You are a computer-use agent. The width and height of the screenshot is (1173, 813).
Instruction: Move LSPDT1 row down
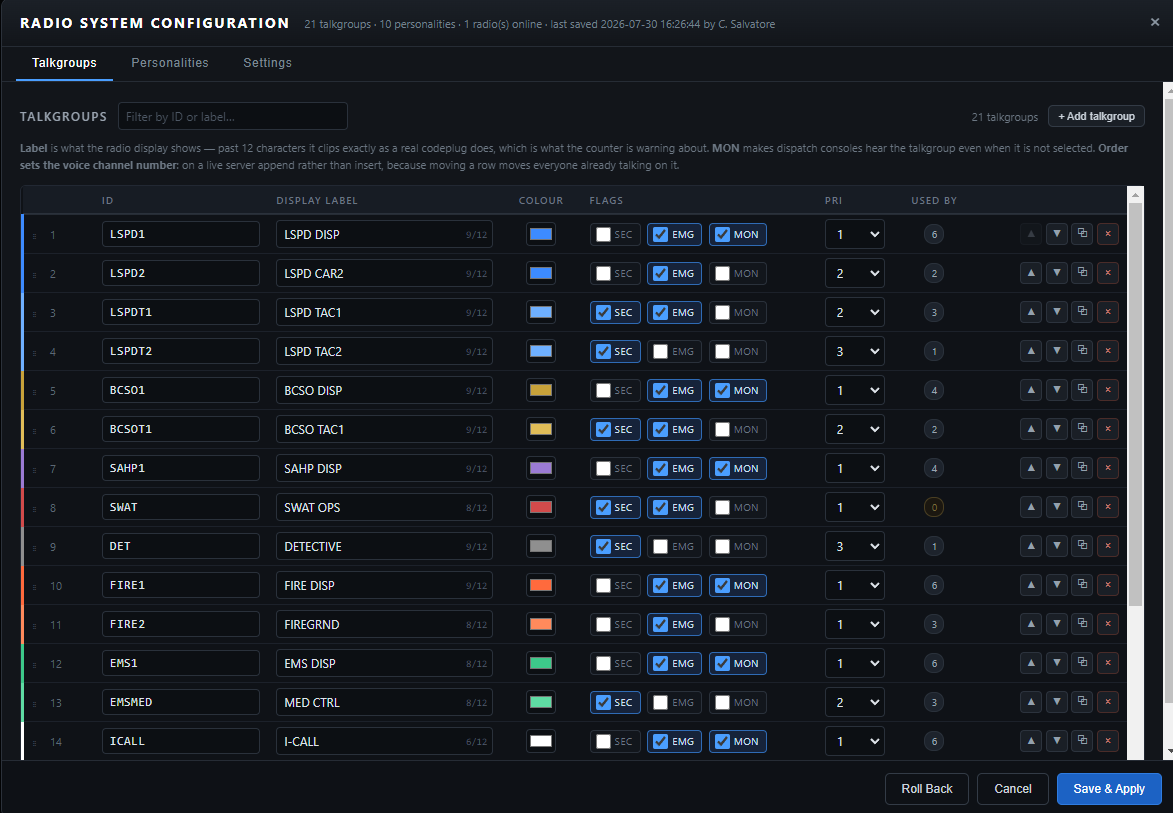[1056, 312]
